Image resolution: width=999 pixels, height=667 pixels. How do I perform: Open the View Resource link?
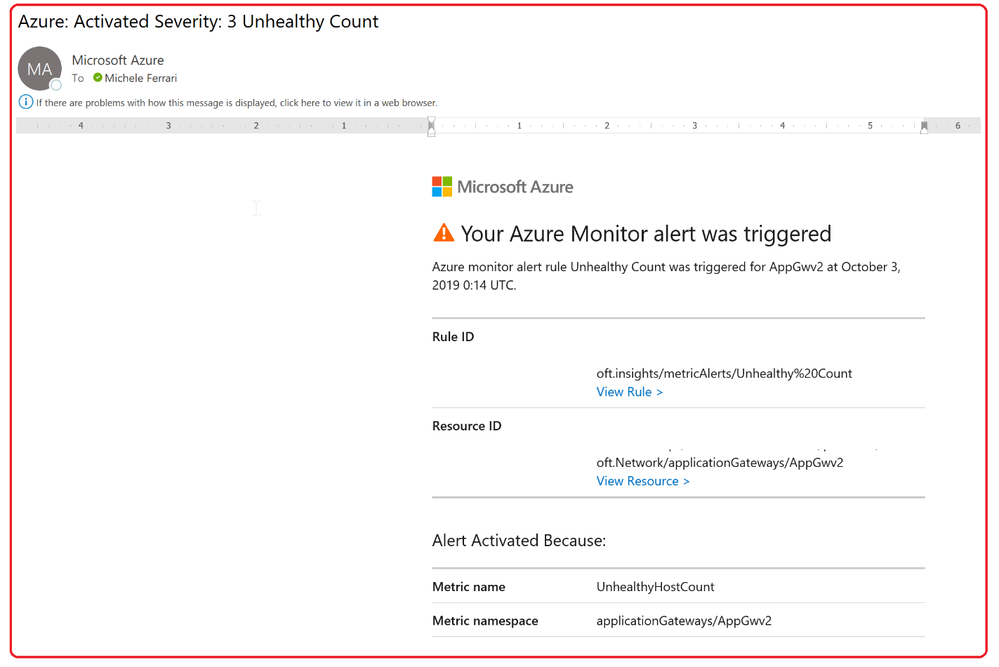(642, 481)
